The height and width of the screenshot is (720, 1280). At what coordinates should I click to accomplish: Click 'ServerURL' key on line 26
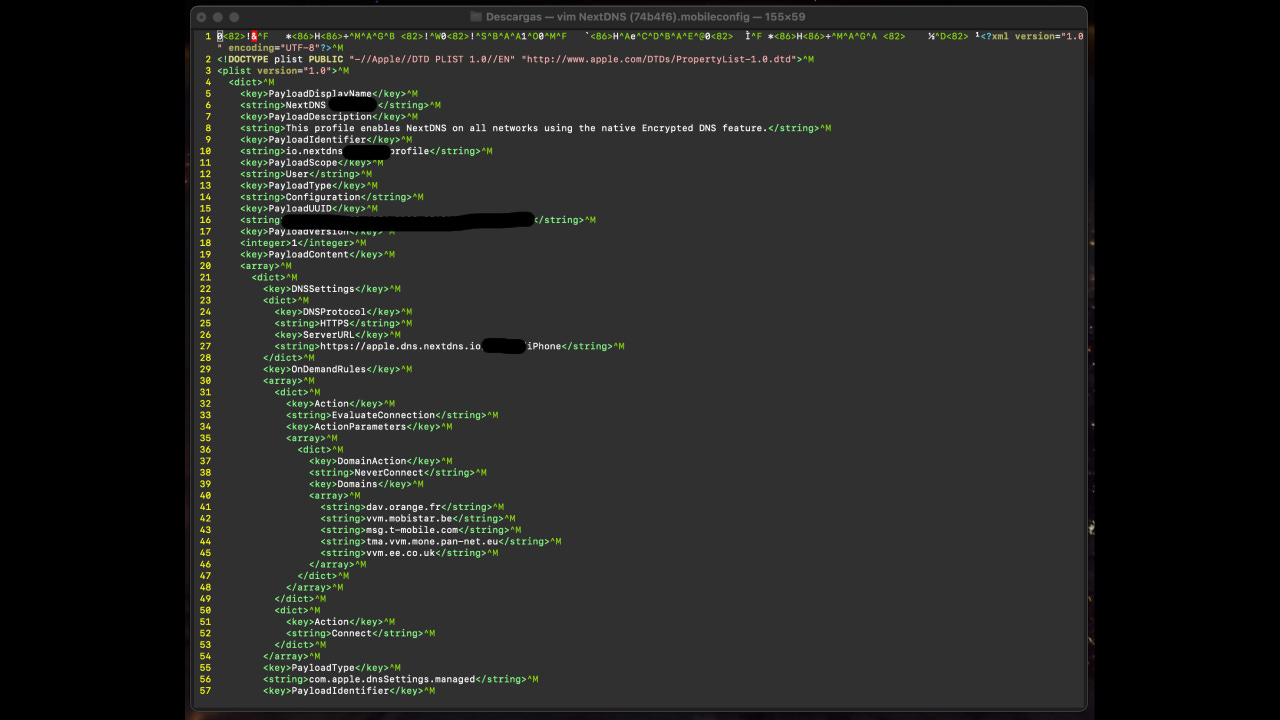(x=329, y=335)
